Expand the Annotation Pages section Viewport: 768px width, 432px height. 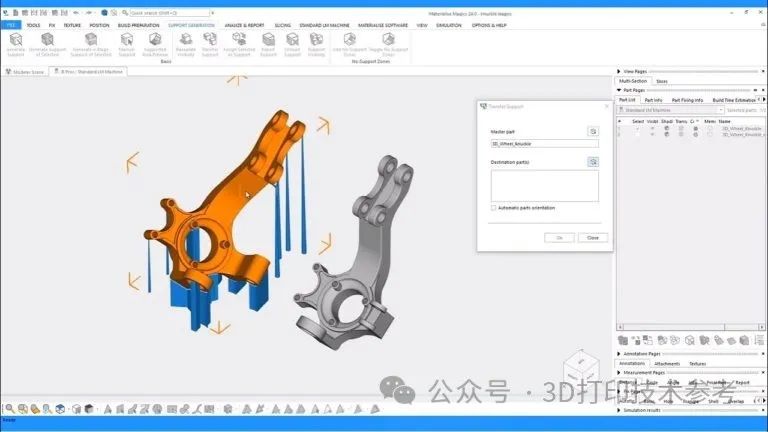pyautogui.click(x=619, y=354)
